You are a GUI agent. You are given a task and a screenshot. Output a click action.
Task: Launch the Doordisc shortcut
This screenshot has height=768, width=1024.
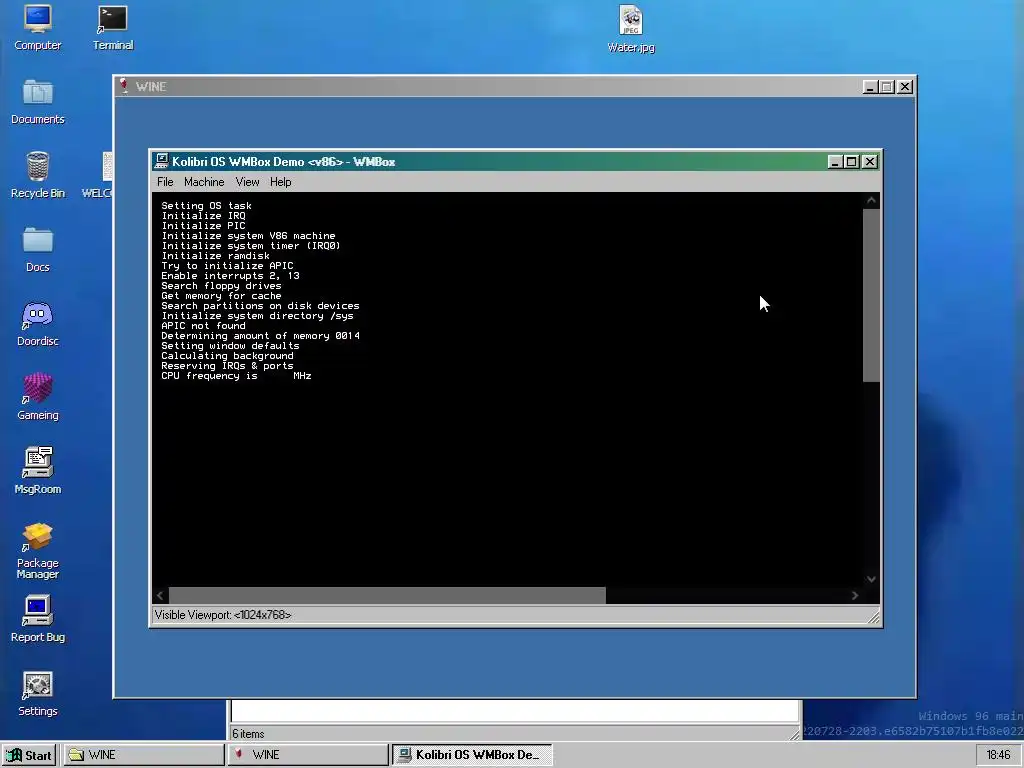click(x=38, y=323)
